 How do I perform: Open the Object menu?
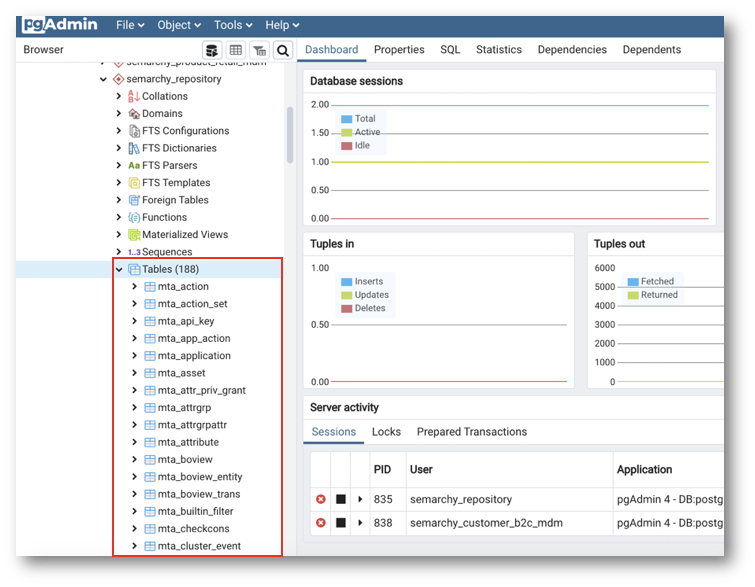click(x=179, y=25)
